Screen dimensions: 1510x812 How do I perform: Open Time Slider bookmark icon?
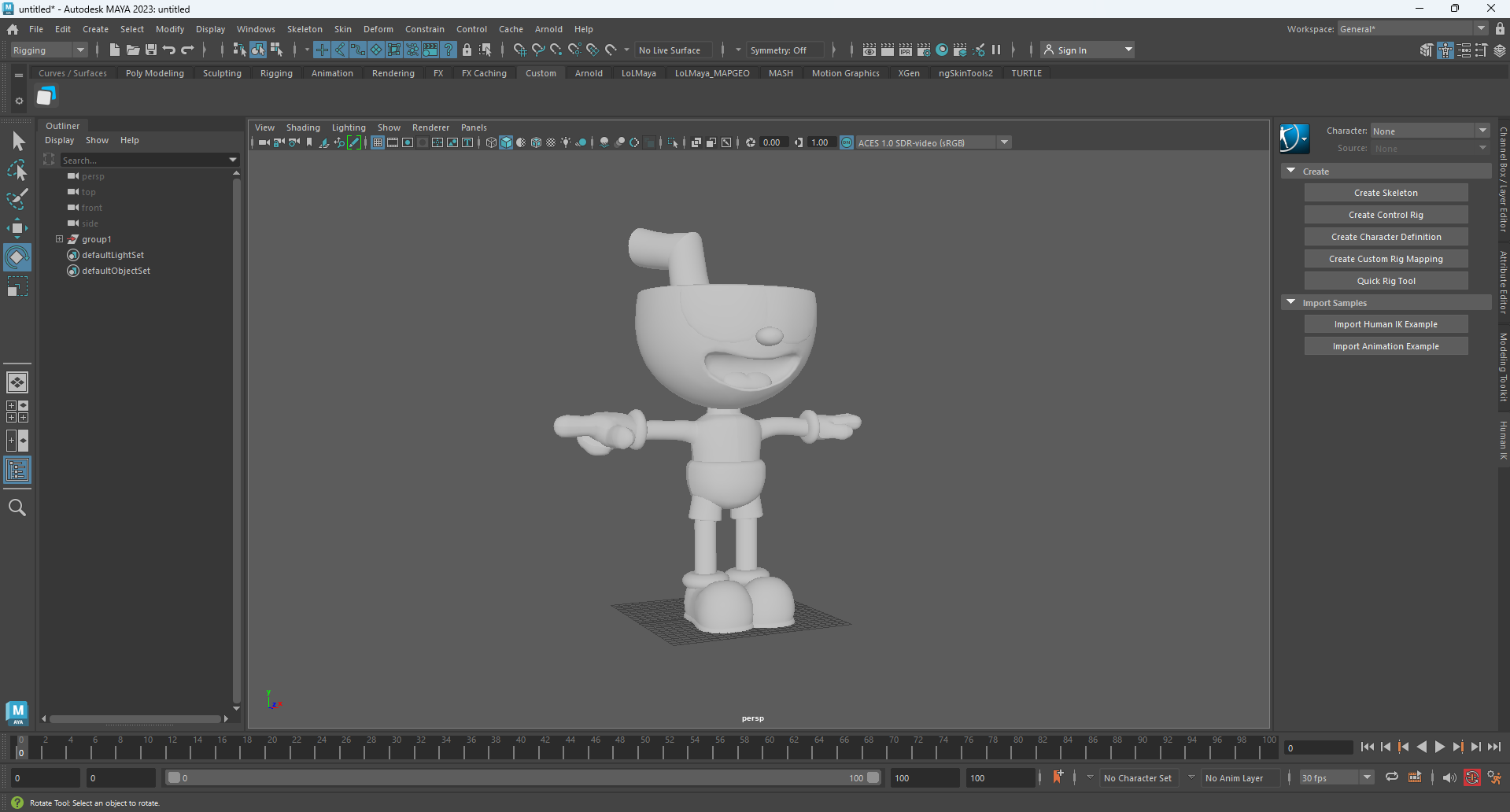[x=1058, y=777]
